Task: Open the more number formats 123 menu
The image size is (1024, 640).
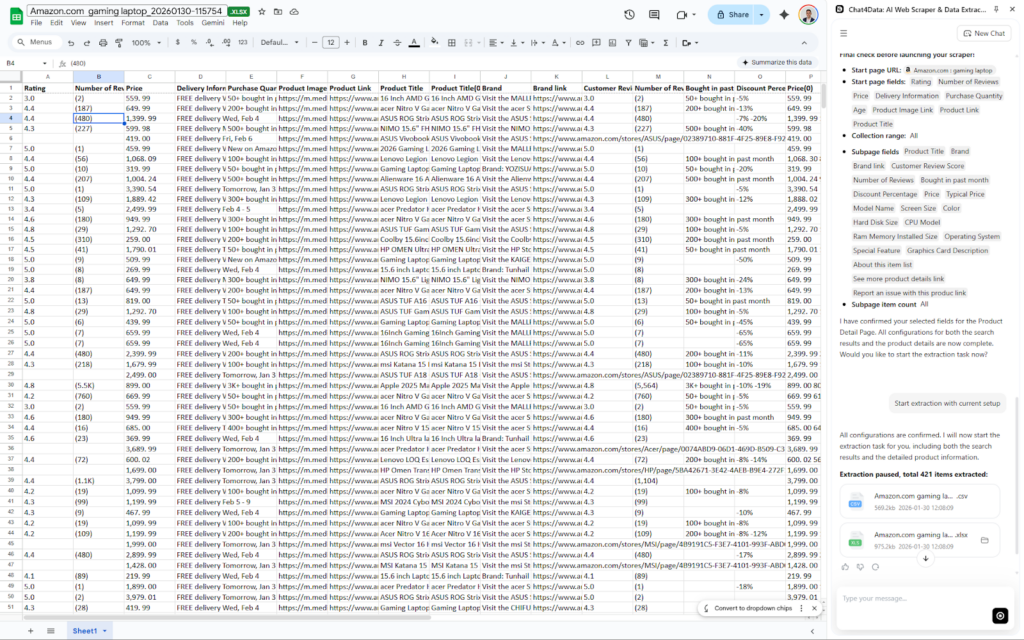Action: pyautogui.click(x=242, y=42)
